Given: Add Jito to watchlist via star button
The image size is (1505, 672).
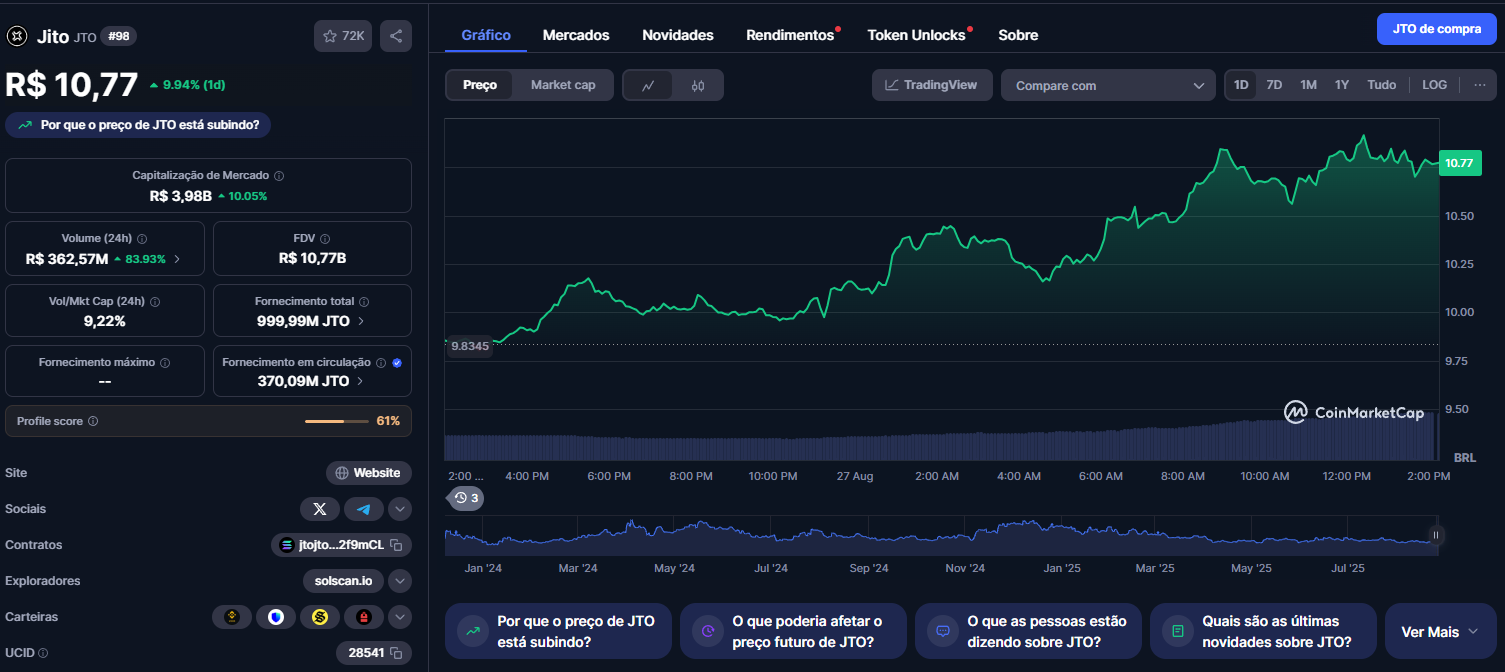Looking at the screenshot, I should coord(343,36).
